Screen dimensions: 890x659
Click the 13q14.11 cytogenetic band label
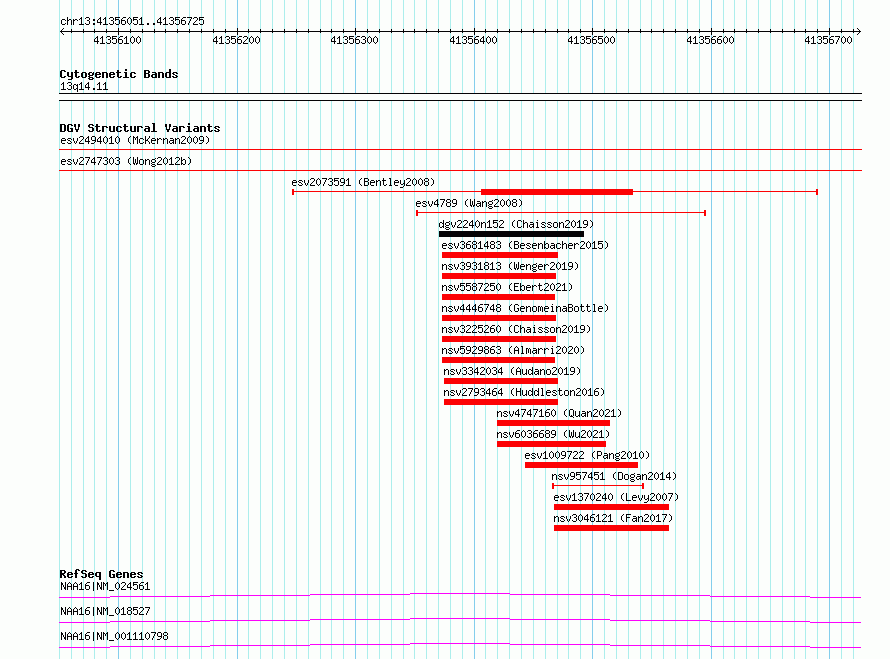(84, 86)
